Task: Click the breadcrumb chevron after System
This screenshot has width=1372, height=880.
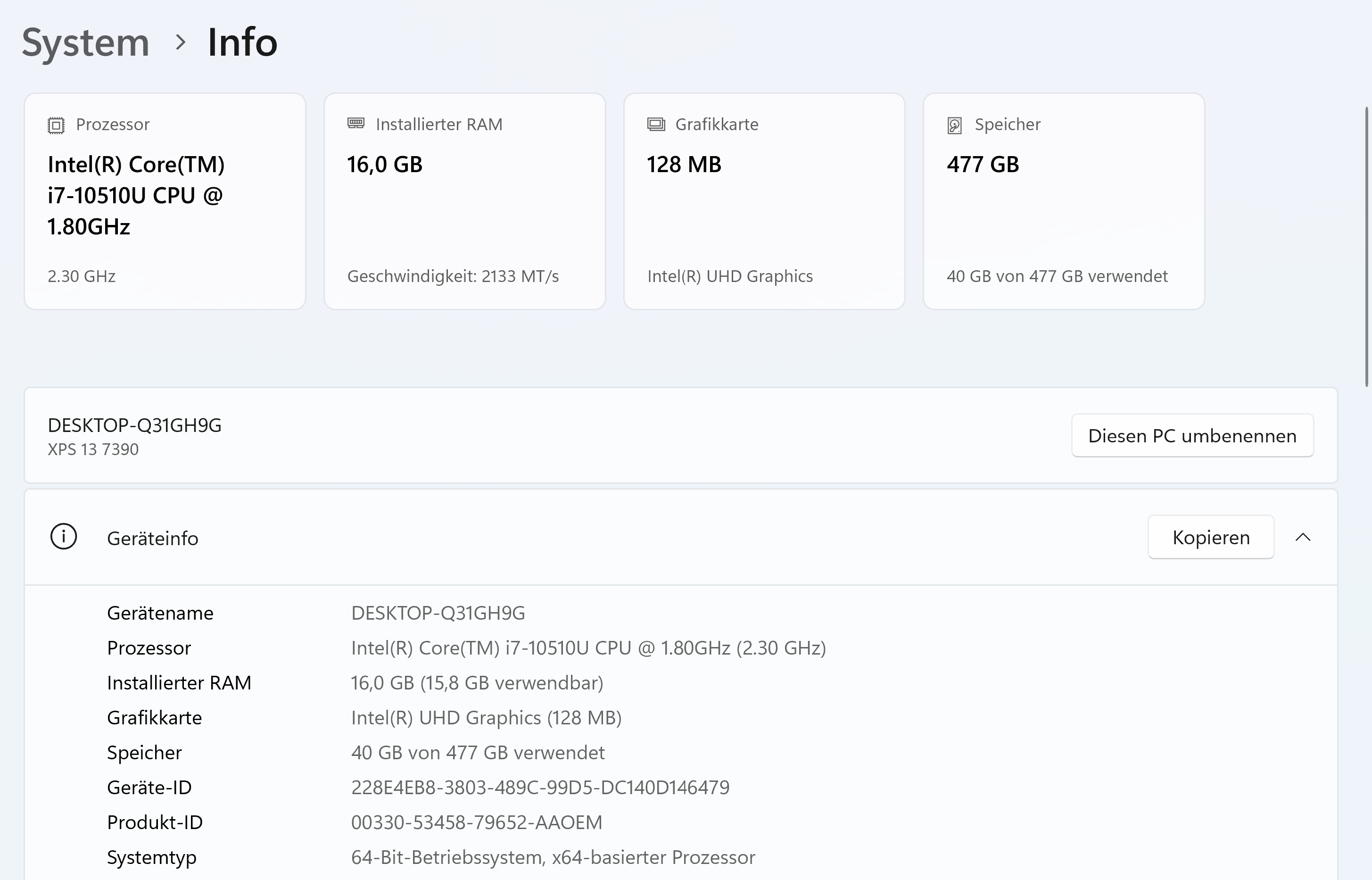Action: tap(181, 42)
